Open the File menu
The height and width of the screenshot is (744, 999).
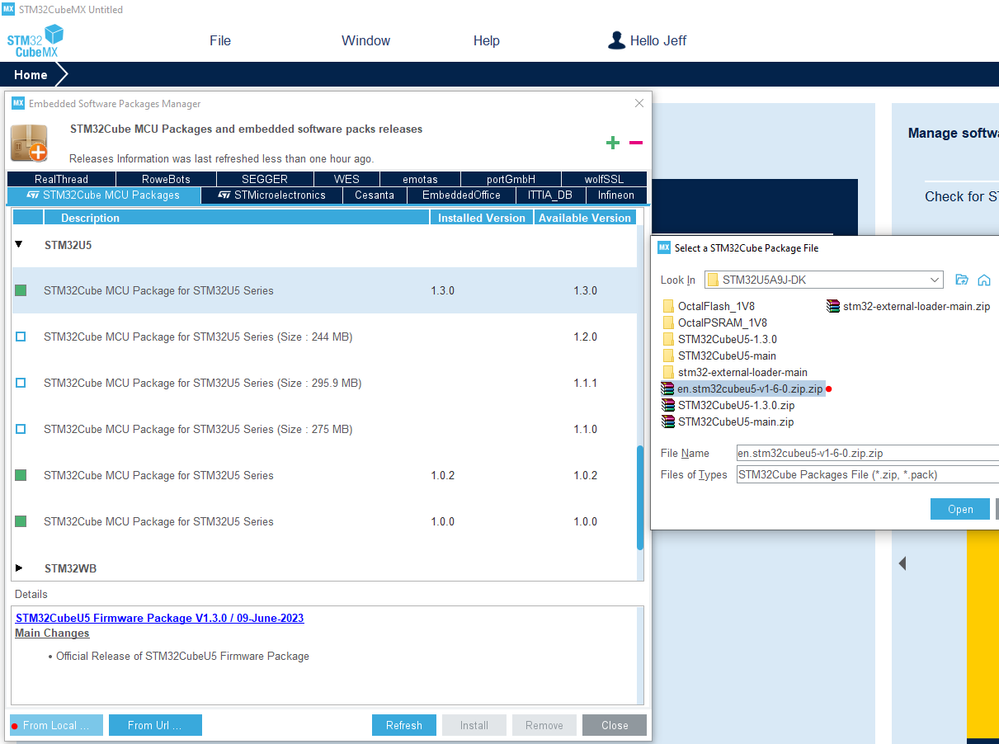click(x=220, y=41)
